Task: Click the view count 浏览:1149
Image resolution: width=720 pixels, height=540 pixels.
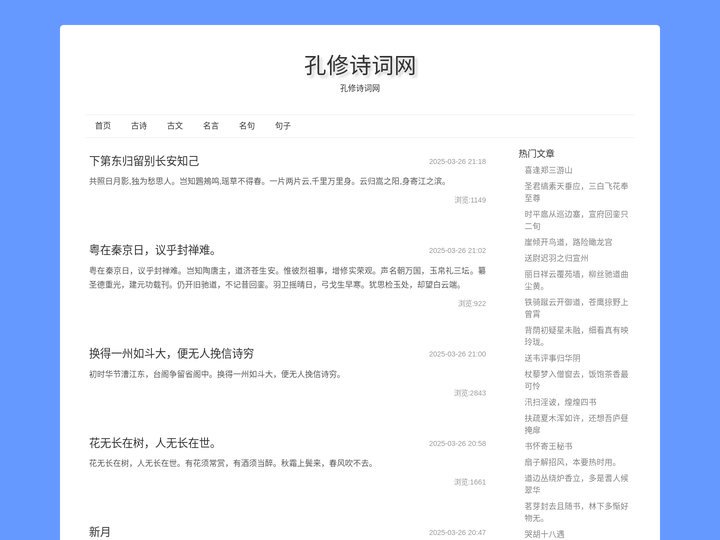Action: coord(470,200)
